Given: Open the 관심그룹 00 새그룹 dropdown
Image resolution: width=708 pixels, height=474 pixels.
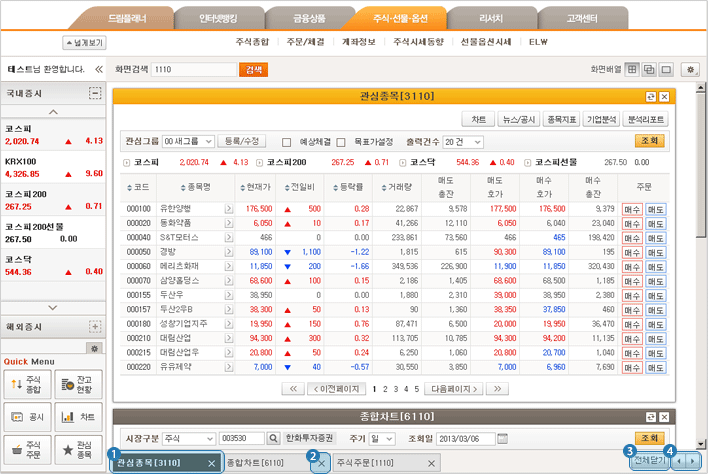Looking at the screenshot, I should pyautogui.click(x=188, y=142).
